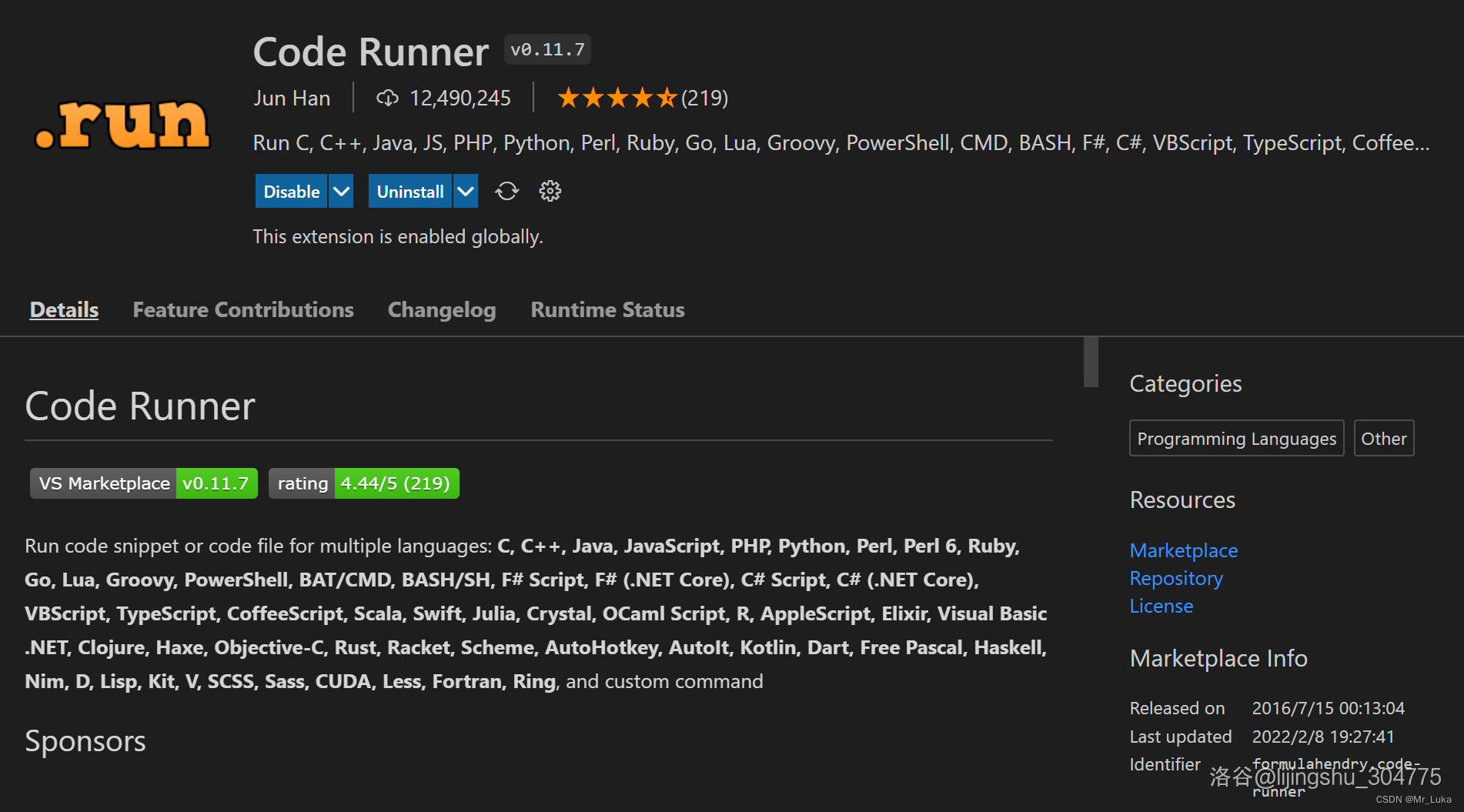The width and height of the screenshot is (1464, 812).
Task: Click the Disable button
Action: 292,191
